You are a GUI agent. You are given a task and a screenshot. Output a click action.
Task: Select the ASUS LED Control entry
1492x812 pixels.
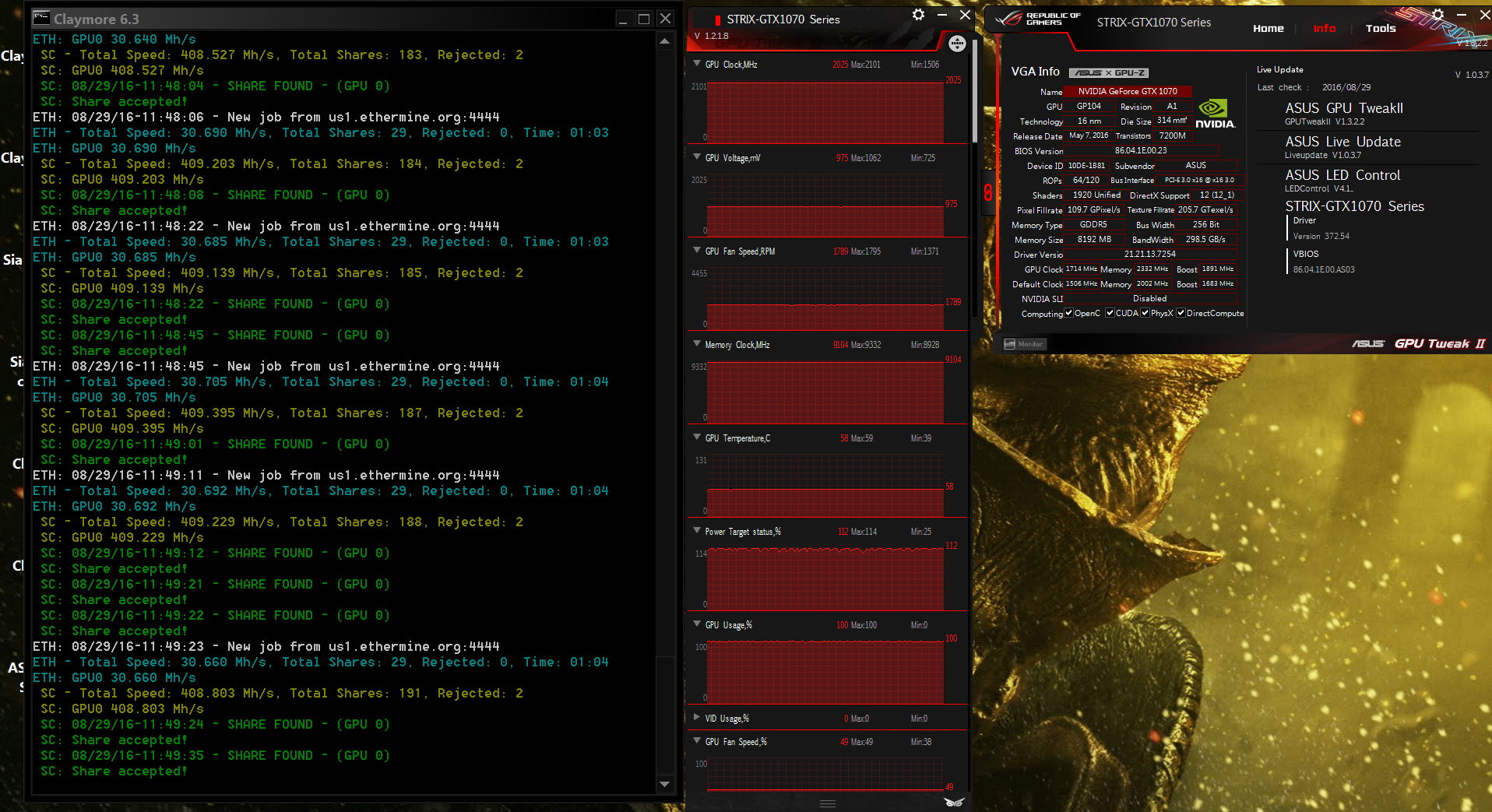coord(1342,175)
